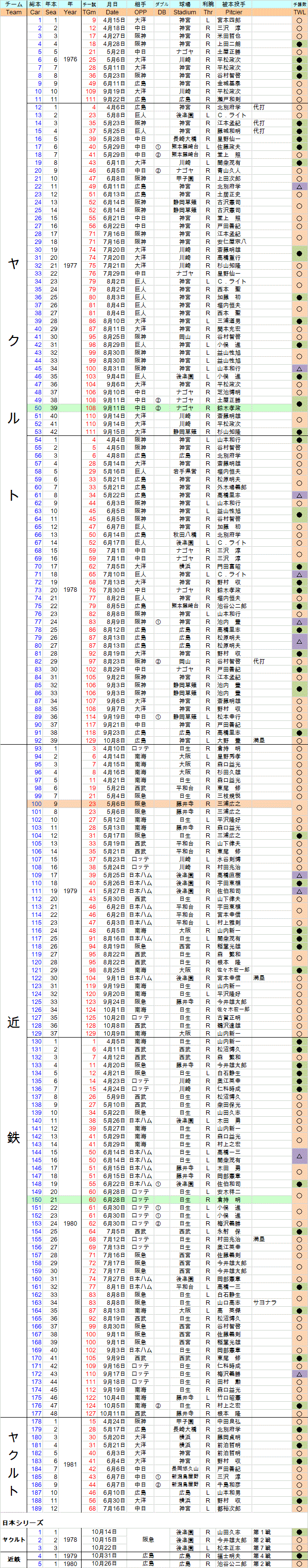Image resolution: width=308 pixels, height=1568 pixels.
Task: Click the triangle mark in career row 22
Action: click(300, 186)
